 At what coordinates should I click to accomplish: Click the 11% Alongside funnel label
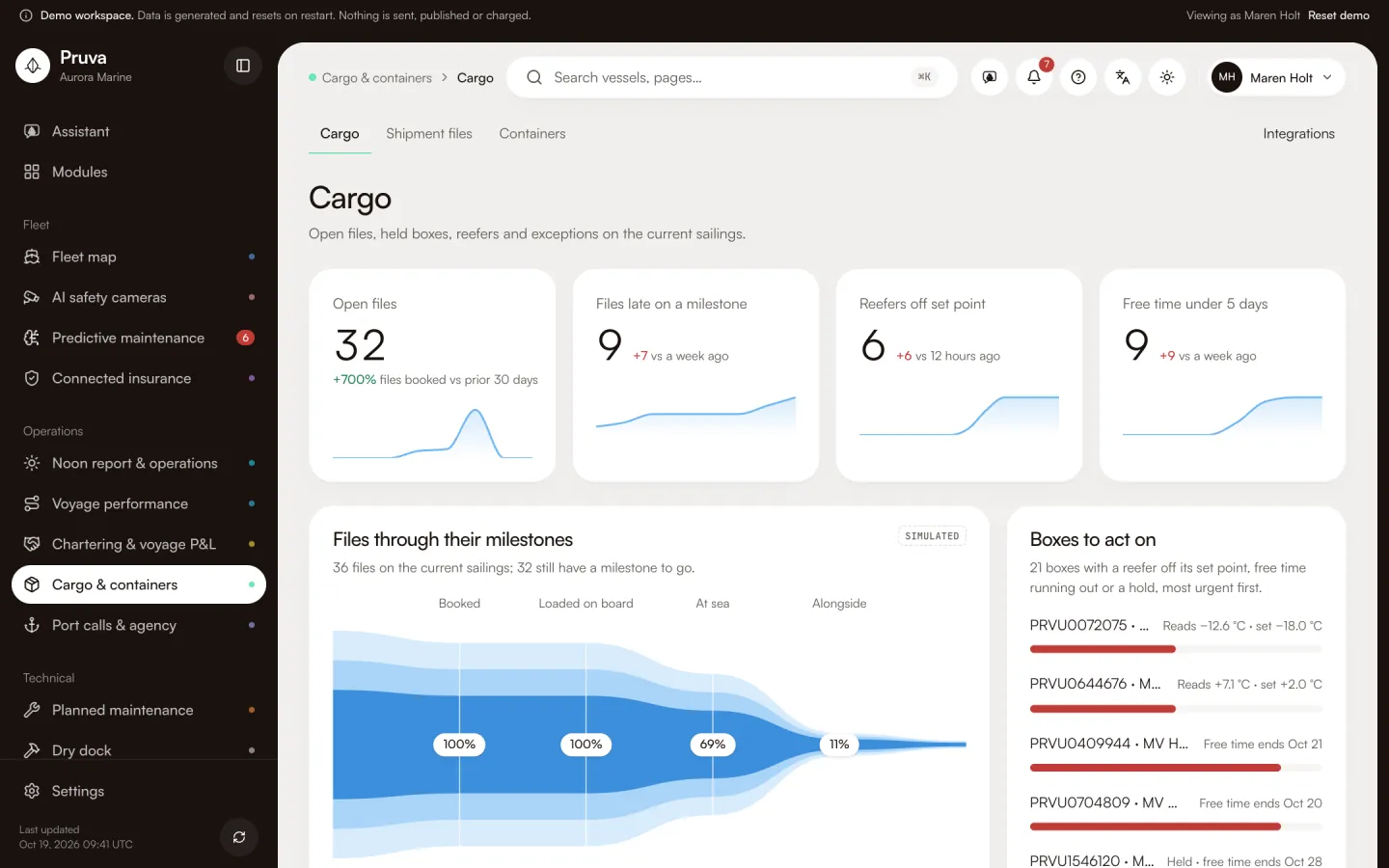pos(839,745)
